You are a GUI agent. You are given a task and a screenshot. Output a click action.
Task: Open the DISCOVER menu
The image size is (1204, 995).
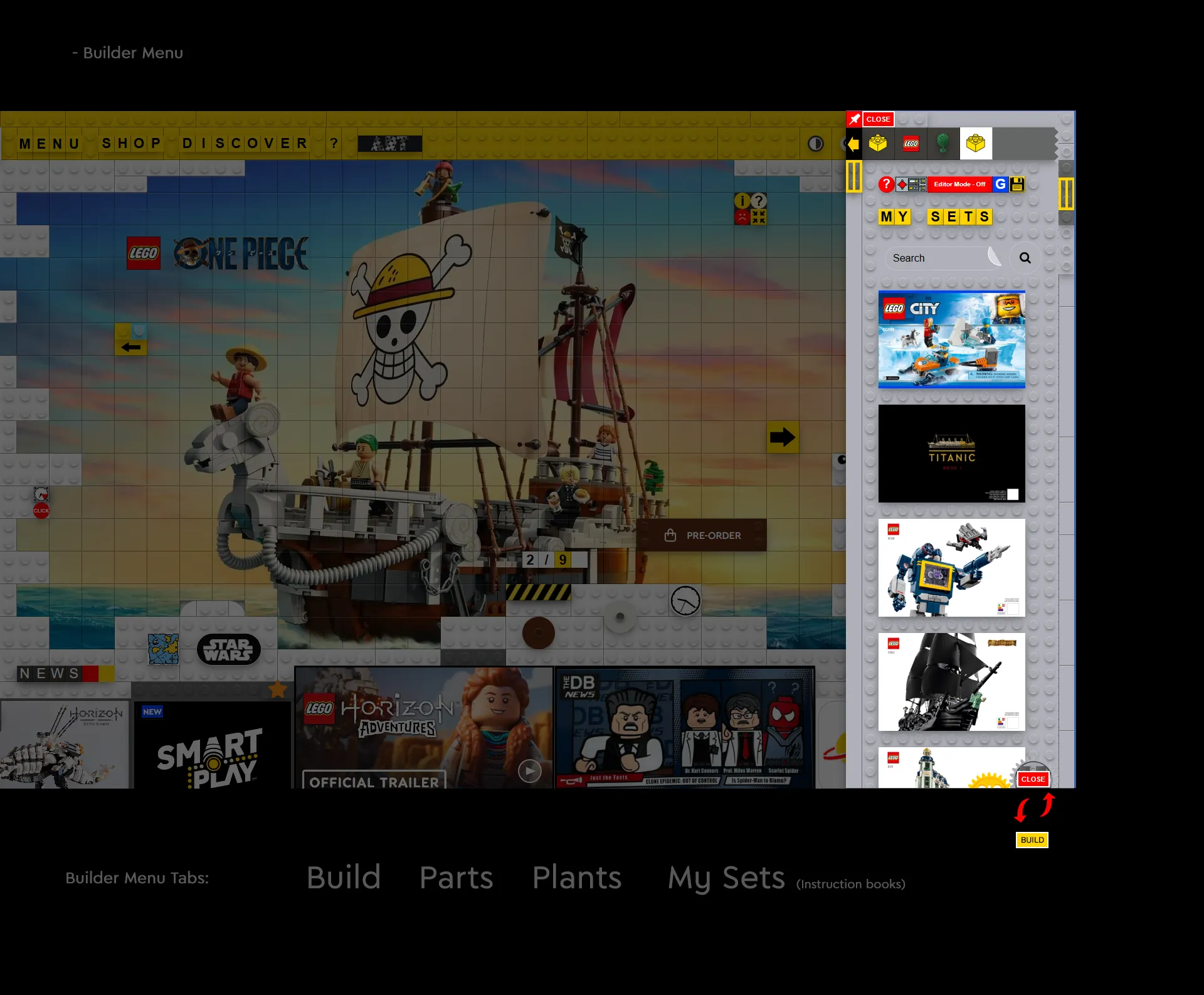click(245, 142)
